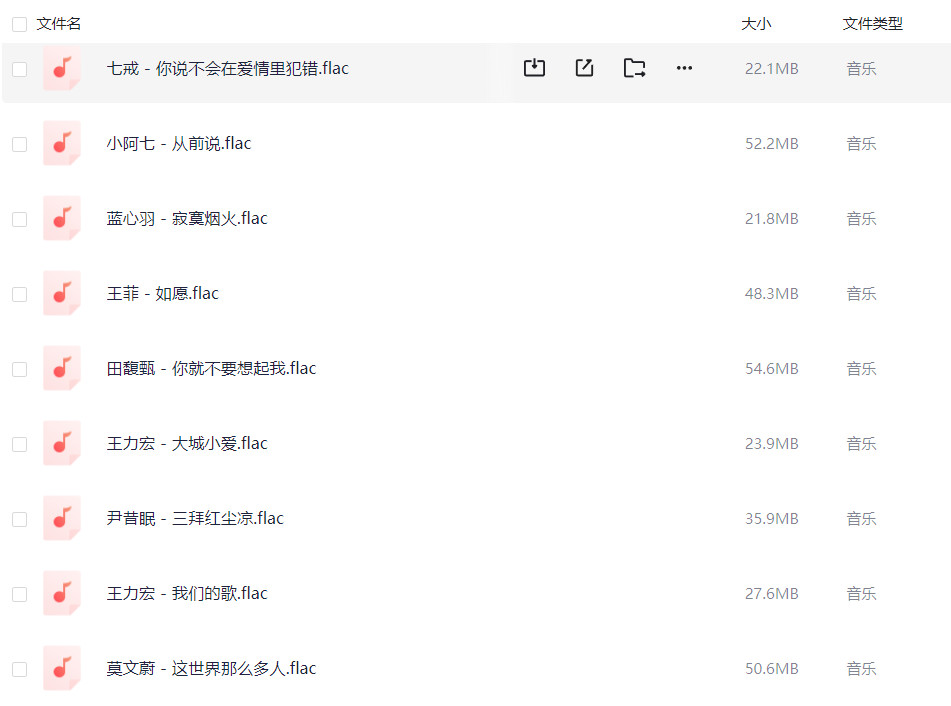Image resolution: width=951 pixels, height=706 pixels.
Task: Click music icon beside 大城小爱.flac
Action: point(62,443)
